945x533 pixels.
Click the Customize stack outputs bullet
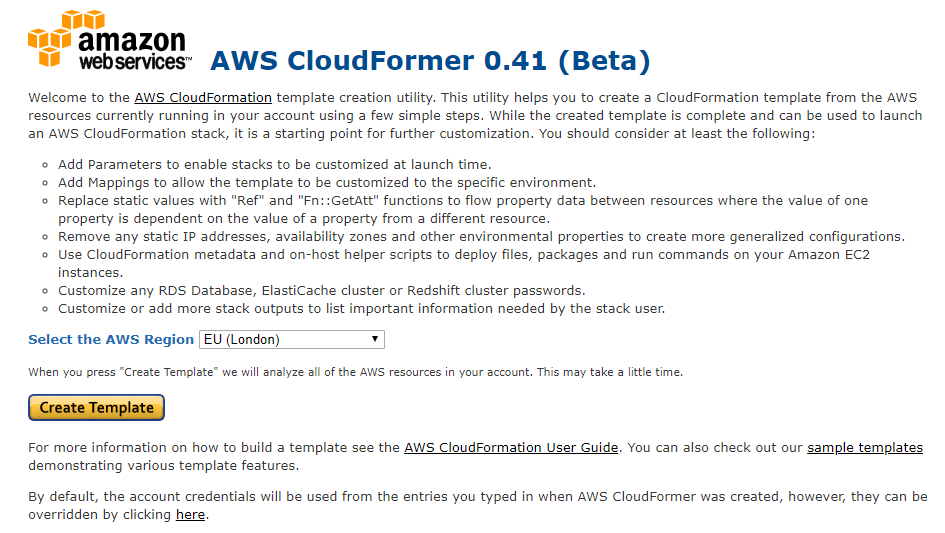pos(362,309)
